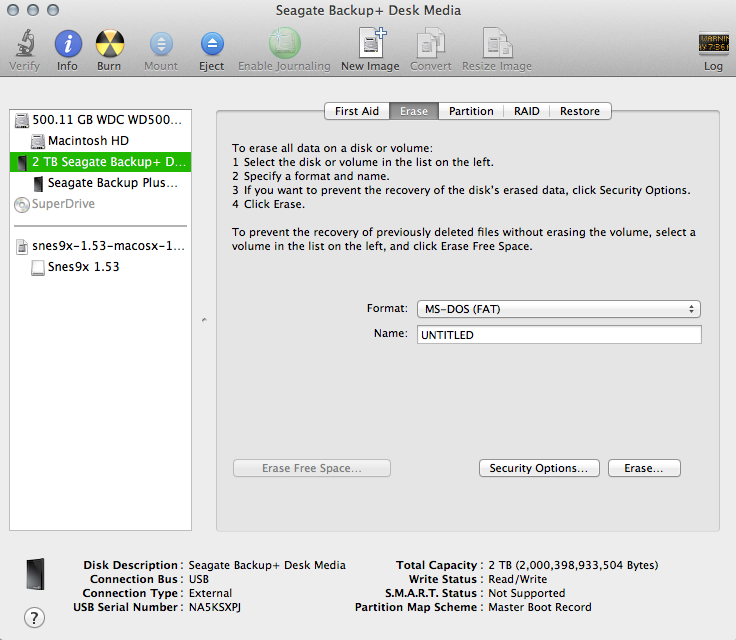
Task: Select the 2 TB Seagate Backup+ disk
Action: click(100, 162)
